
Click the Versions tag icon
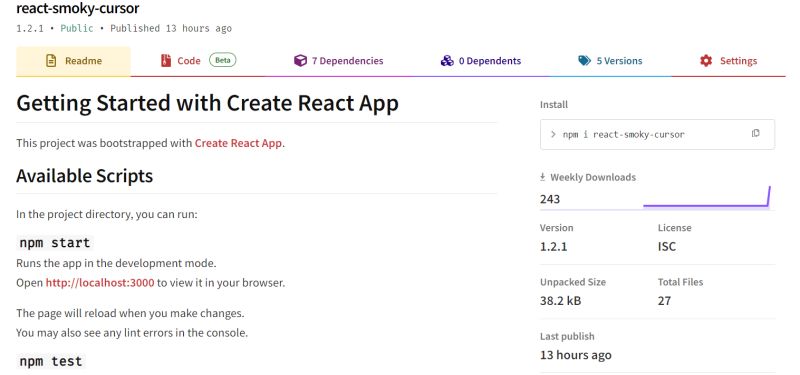pyautogui.click(x=585, y=61)
